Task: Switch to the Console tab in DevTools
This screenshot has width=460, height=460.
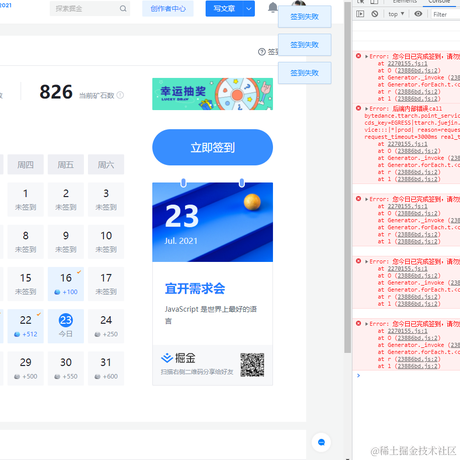Action: [439, 2]
